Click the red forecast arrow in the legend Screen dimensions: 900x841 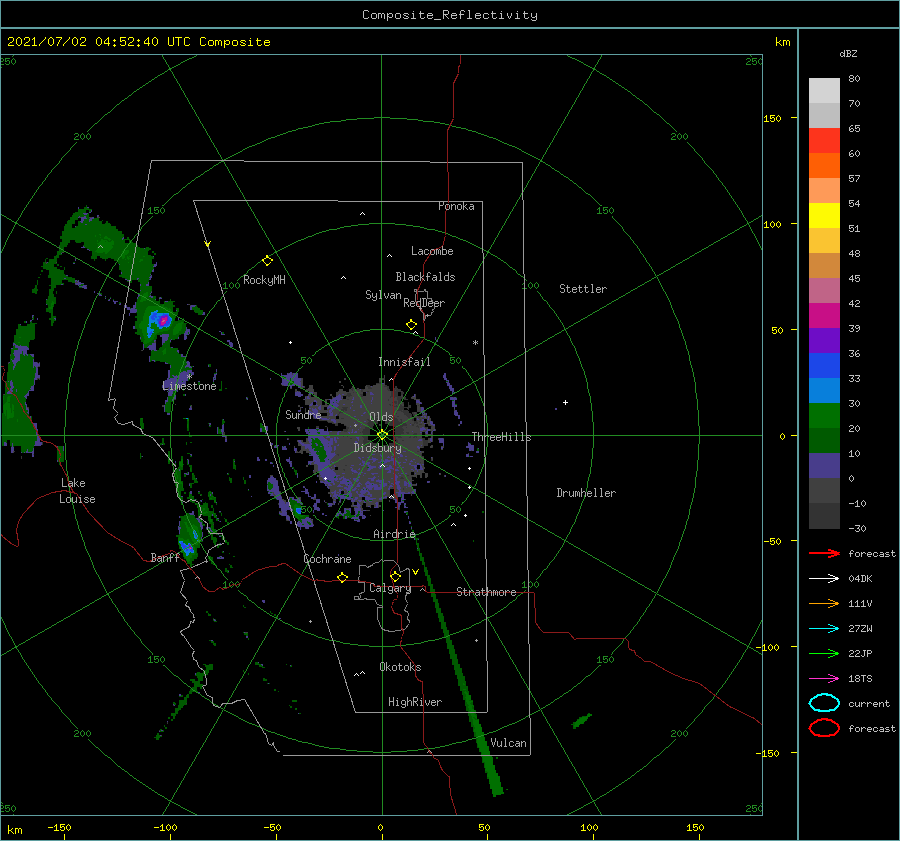pyautogui.click(x=824, y=553)
